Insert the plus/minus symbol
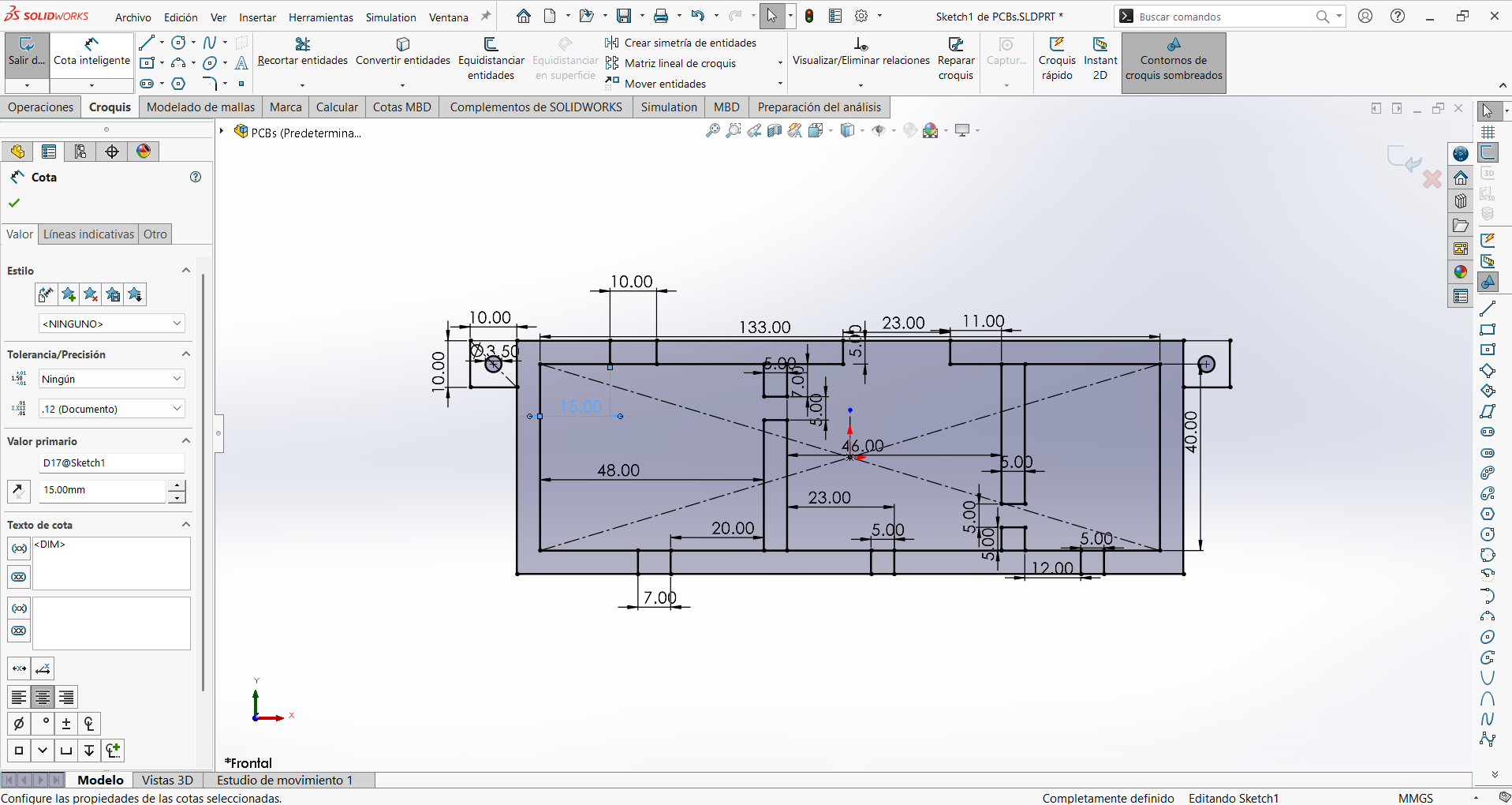1512x805 pixels. [x=66, y=723]
